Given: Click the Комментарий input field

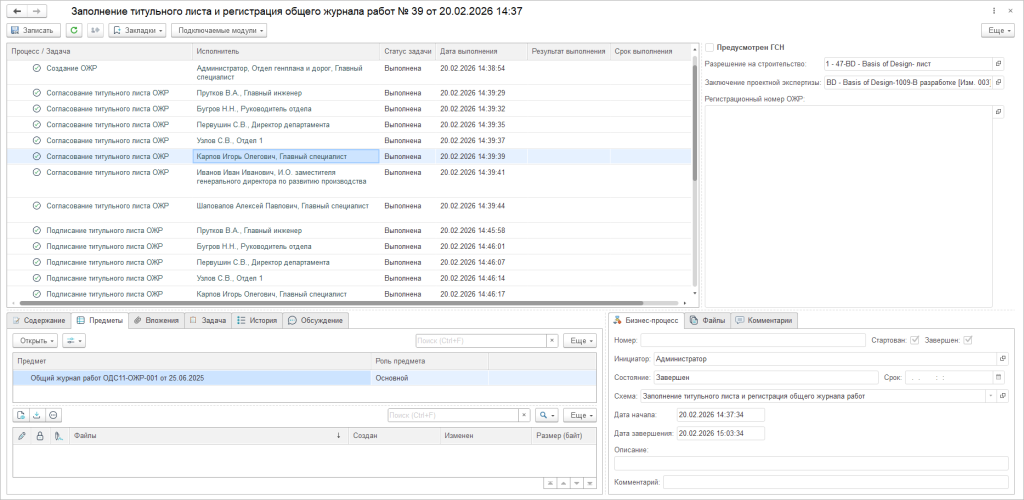Looking at the screenshot, I should point(836,482).
